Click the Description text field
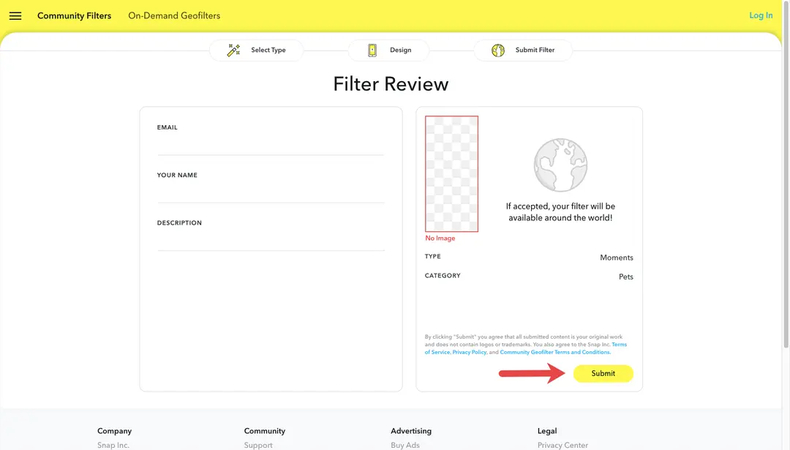This screenshot has height=450, width=790. [x=270, y=240]
